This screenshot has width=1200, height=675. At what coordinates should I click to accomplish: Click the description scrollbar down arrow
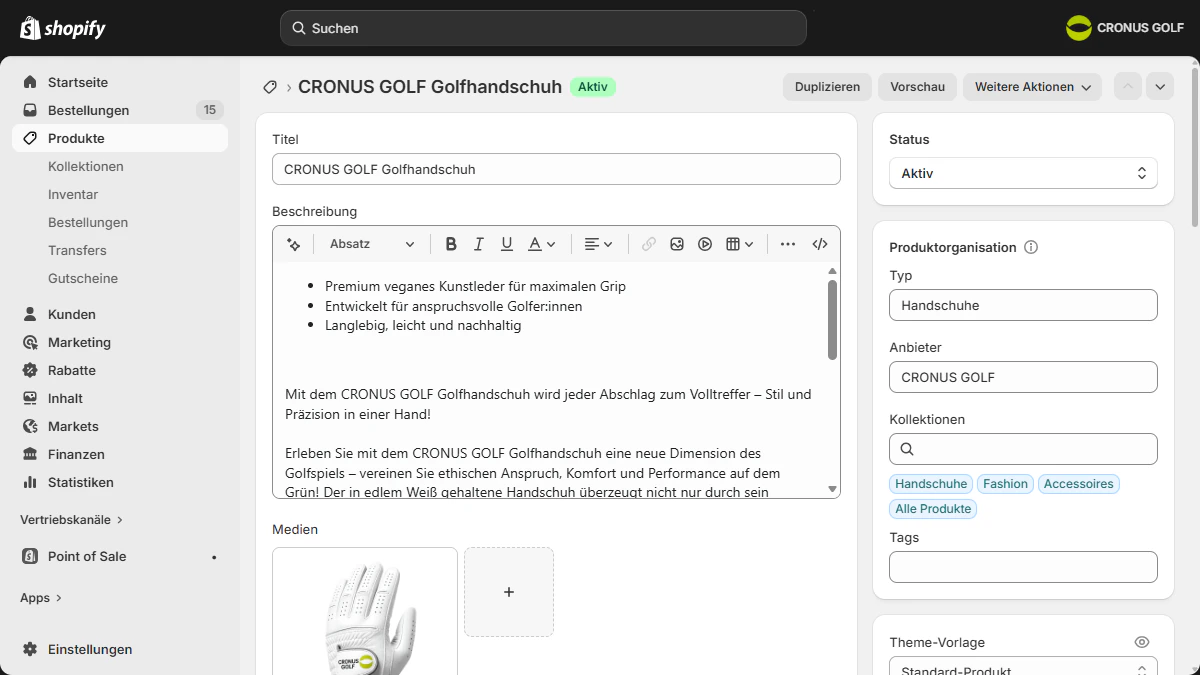click(x=832, y=489)
